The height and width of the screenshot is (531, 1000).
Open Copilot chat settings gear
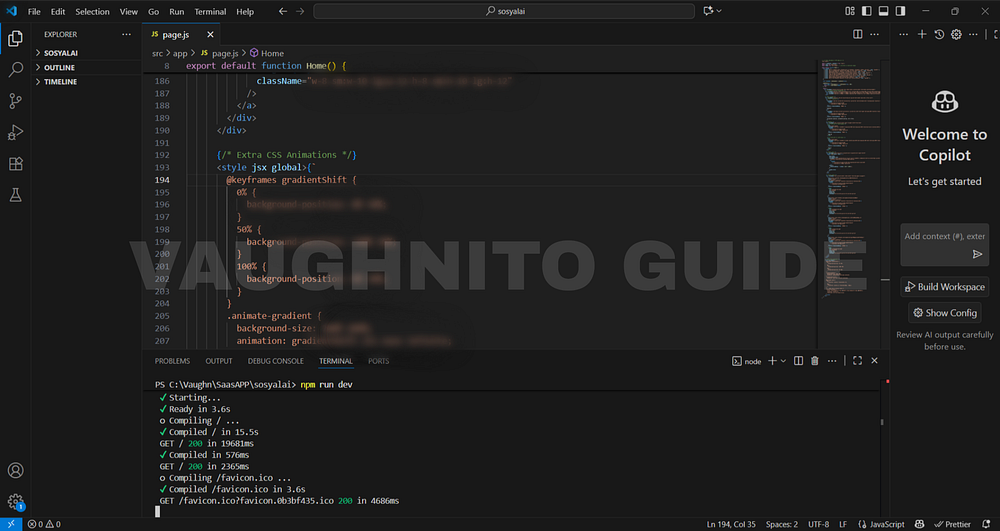956,34
